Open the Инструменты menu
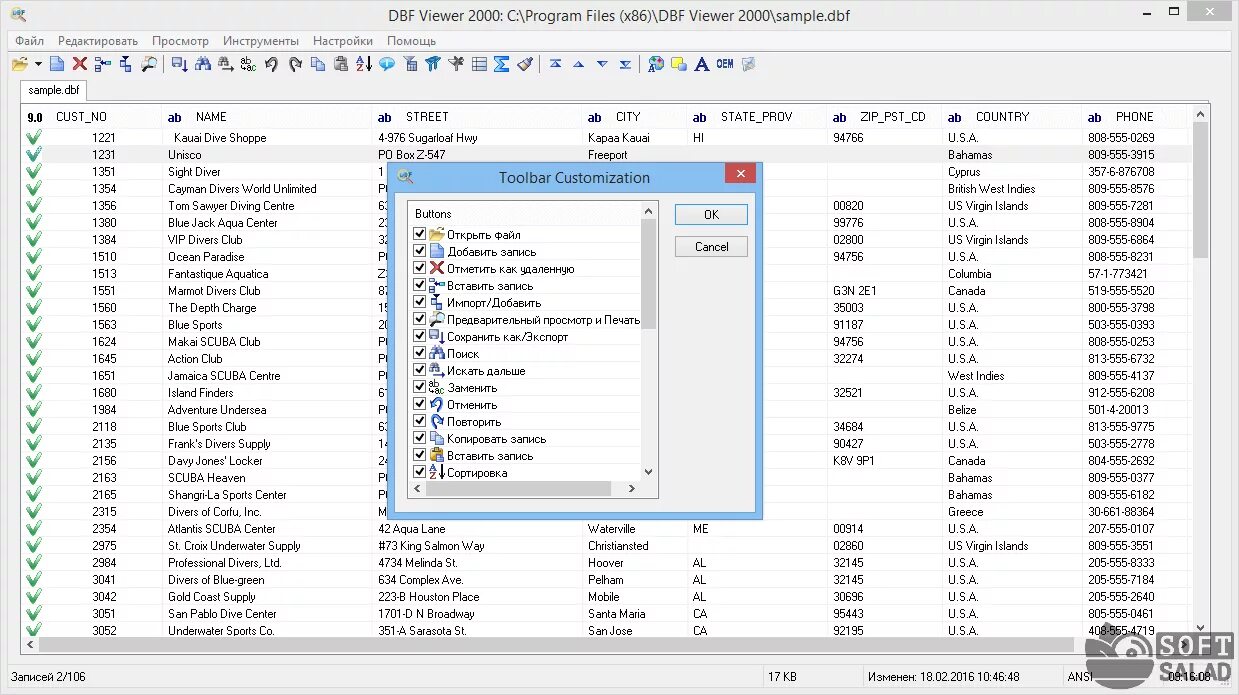The image size is (1239, 695). (x=261, y=41)
